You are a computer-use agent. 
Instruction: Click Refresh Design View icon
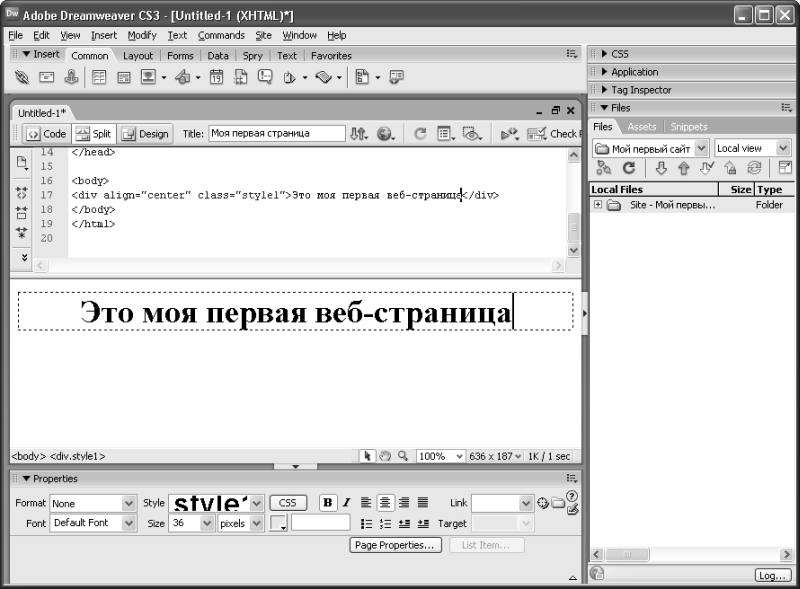(420, 133)
